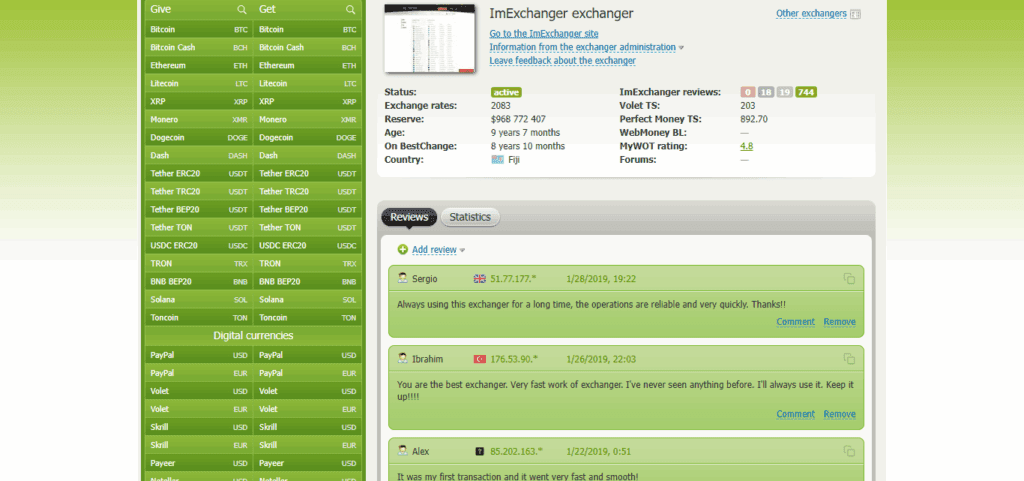Click Remove on Ibrahim's review
The height and width of the screenshot is (481, 1024).
(839, 414)
